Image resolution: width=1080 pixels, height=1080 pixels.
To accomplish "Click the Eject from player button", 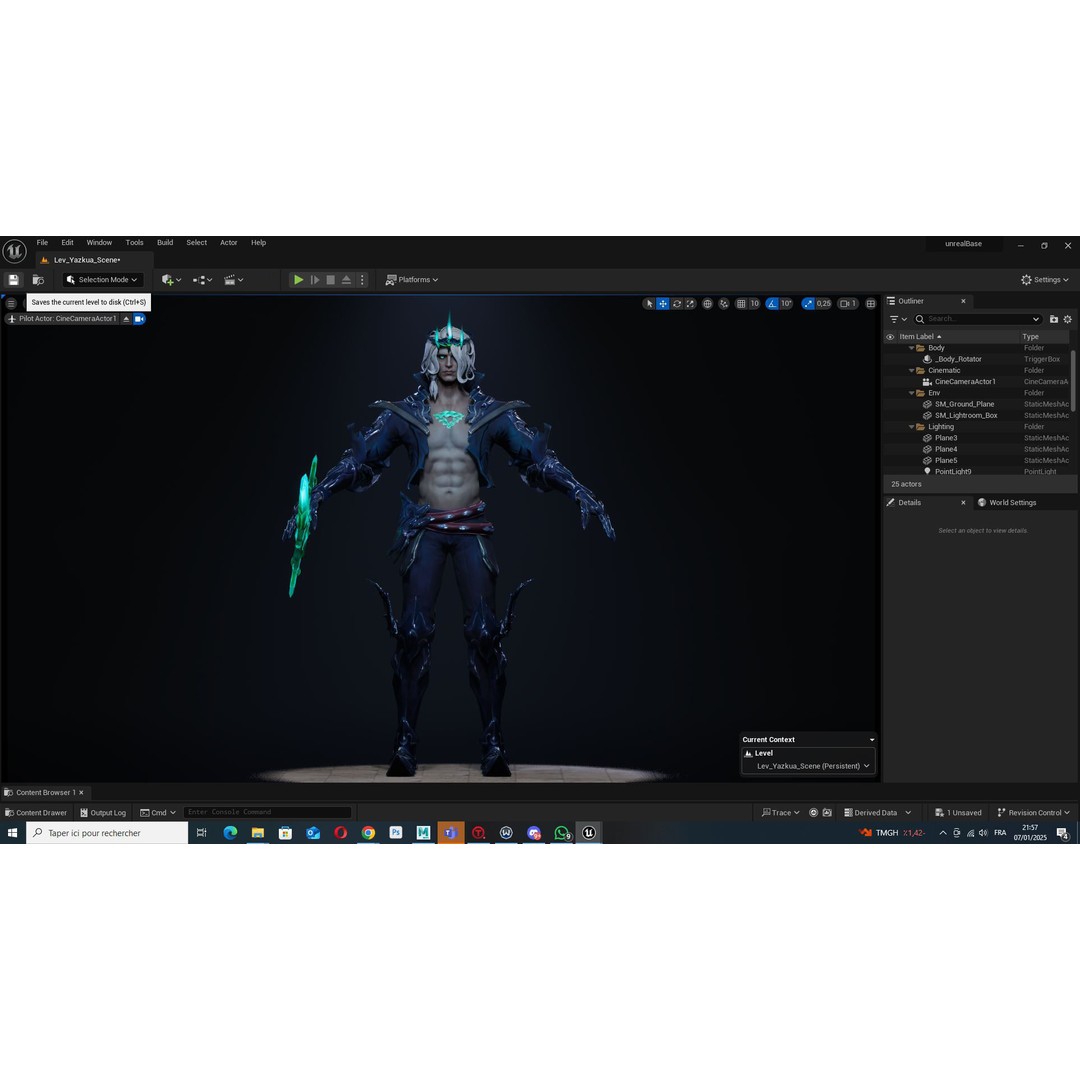I will click(346, 280).
